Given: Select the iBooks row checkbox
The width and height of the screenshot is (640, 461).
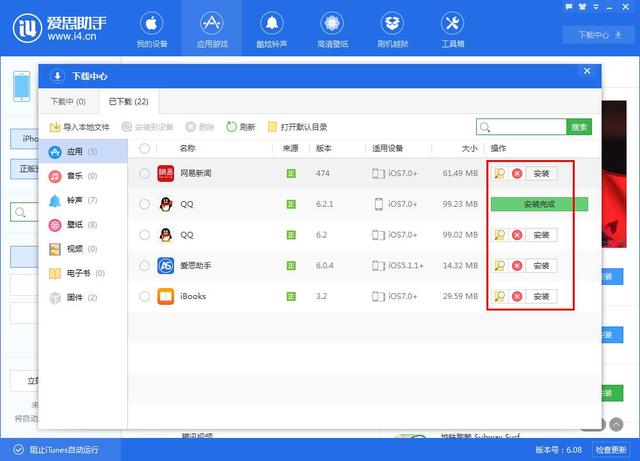Looking at the screenshot, I should click(x=144, y=296).
